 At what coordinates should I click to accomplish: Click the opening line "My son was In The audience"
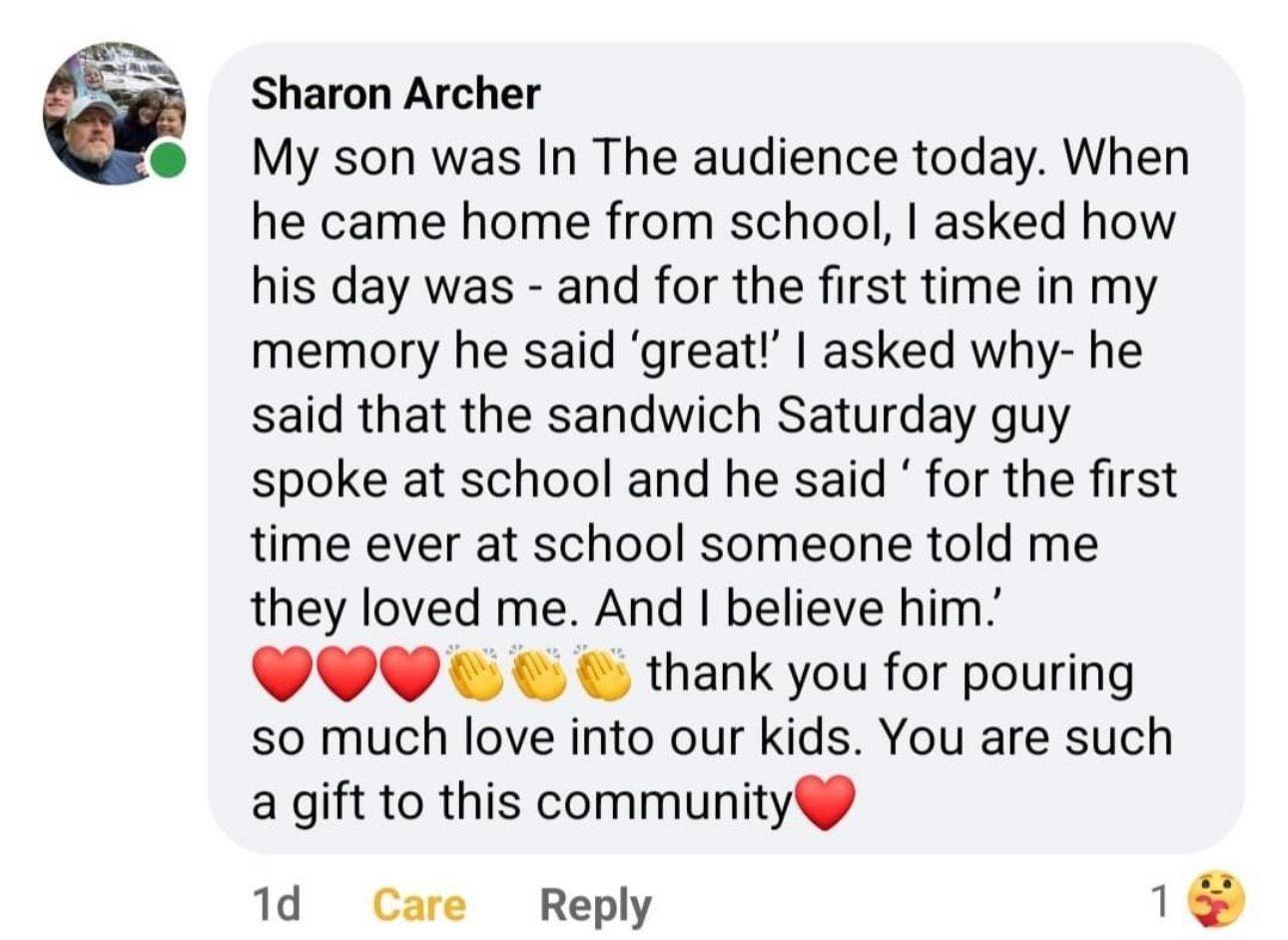click(559, 158)
